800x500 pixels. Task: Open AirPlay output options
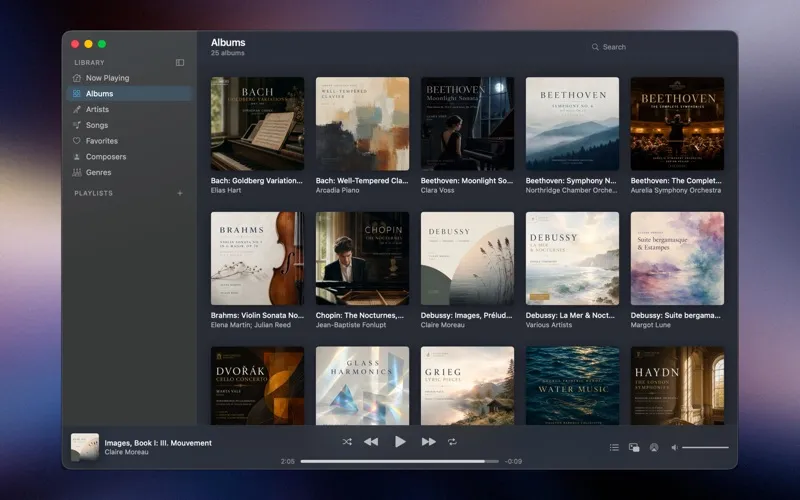pos(654,447)
